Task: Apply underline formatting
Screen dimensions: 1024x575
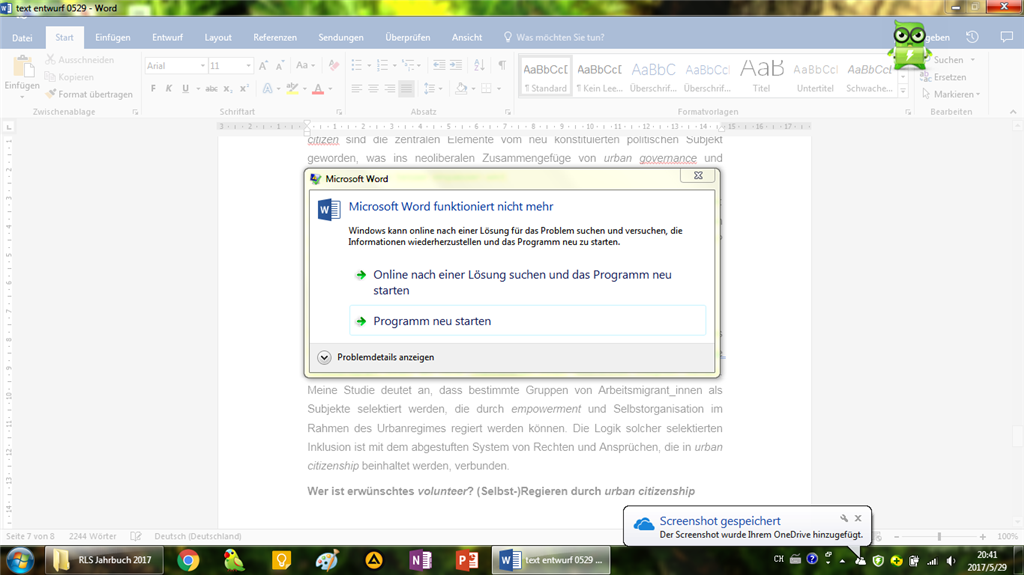Action: 185,88
